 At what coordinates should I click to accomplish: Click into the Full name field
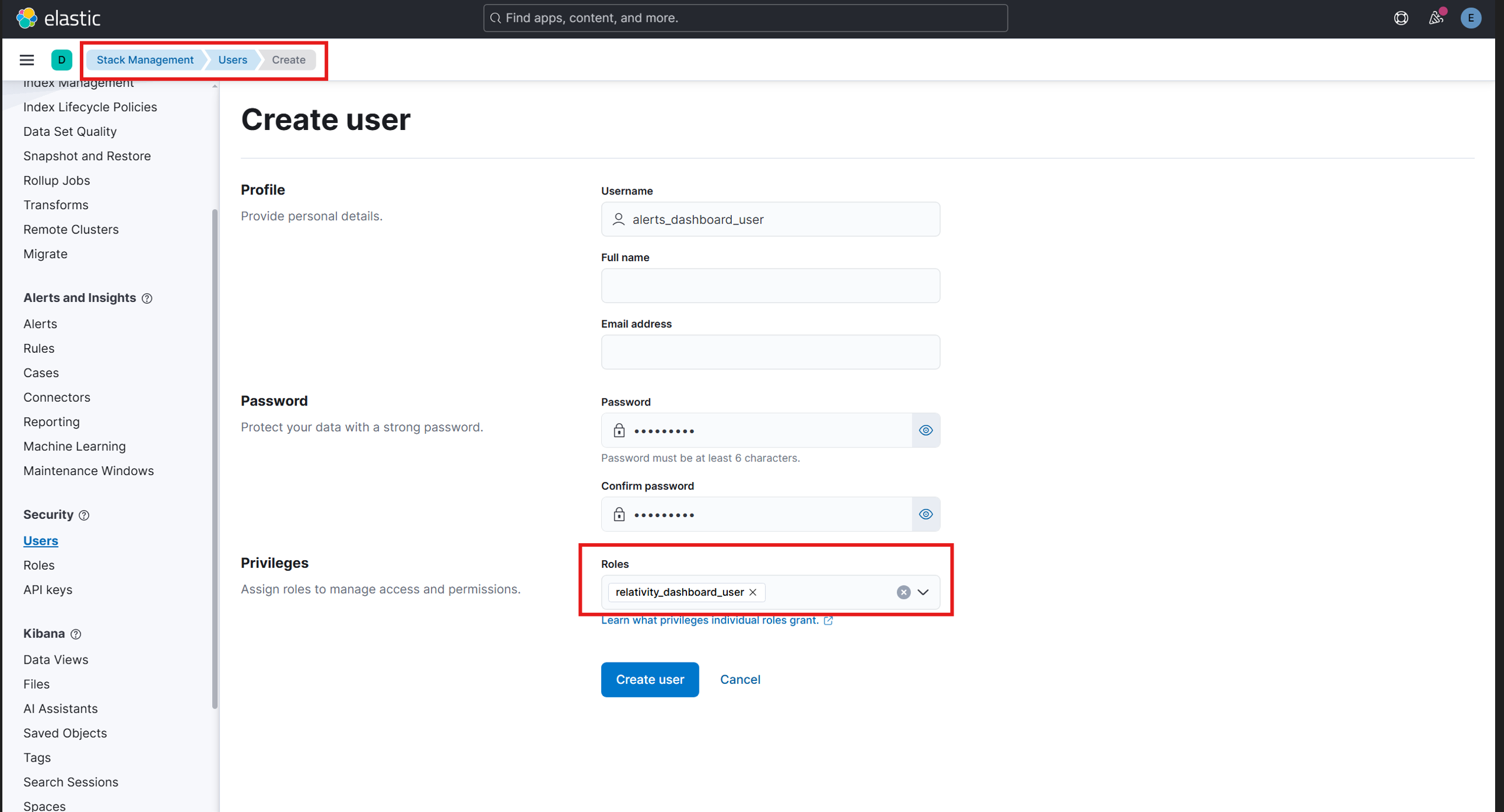tap(770, 286)
